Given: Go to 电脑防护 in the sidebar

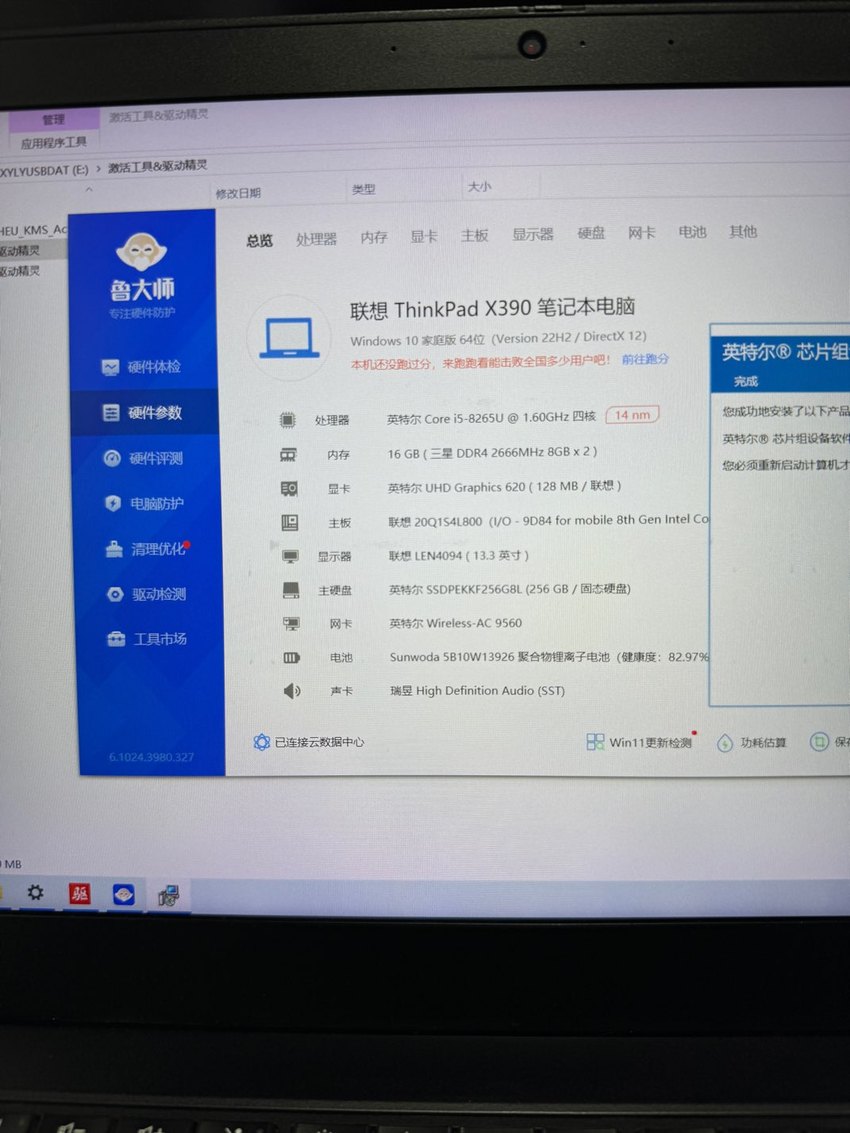Looking at the screenshot, I should [144, 504].
